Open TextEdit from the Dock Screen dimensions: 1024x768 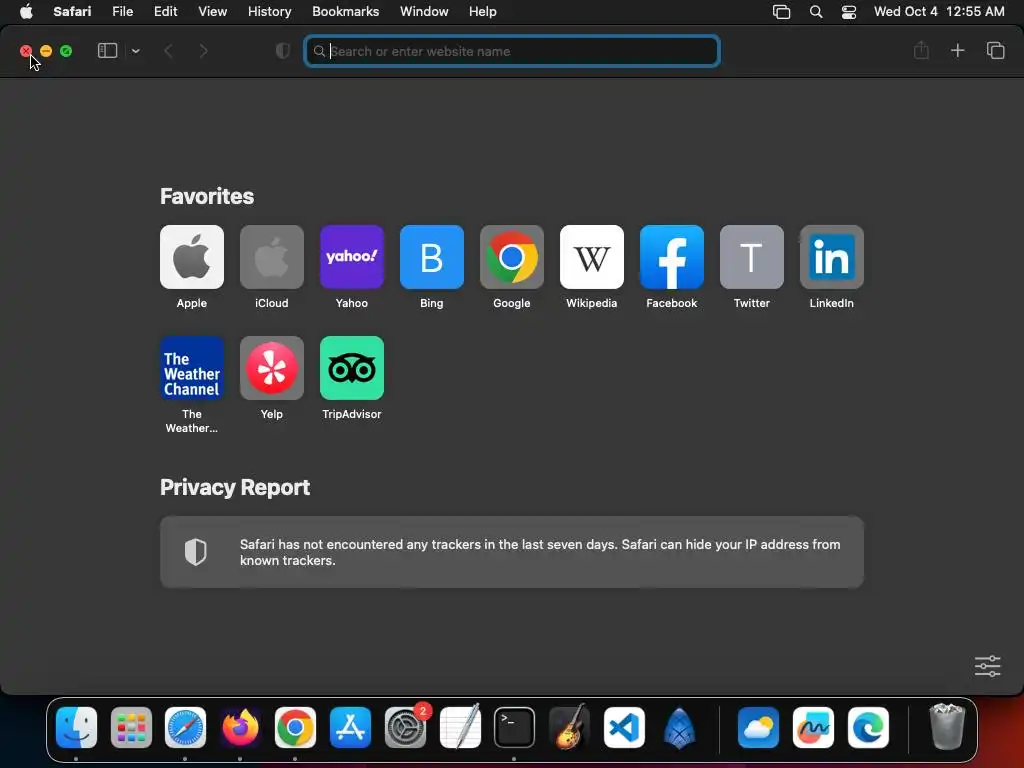click(x=460, y=727)
